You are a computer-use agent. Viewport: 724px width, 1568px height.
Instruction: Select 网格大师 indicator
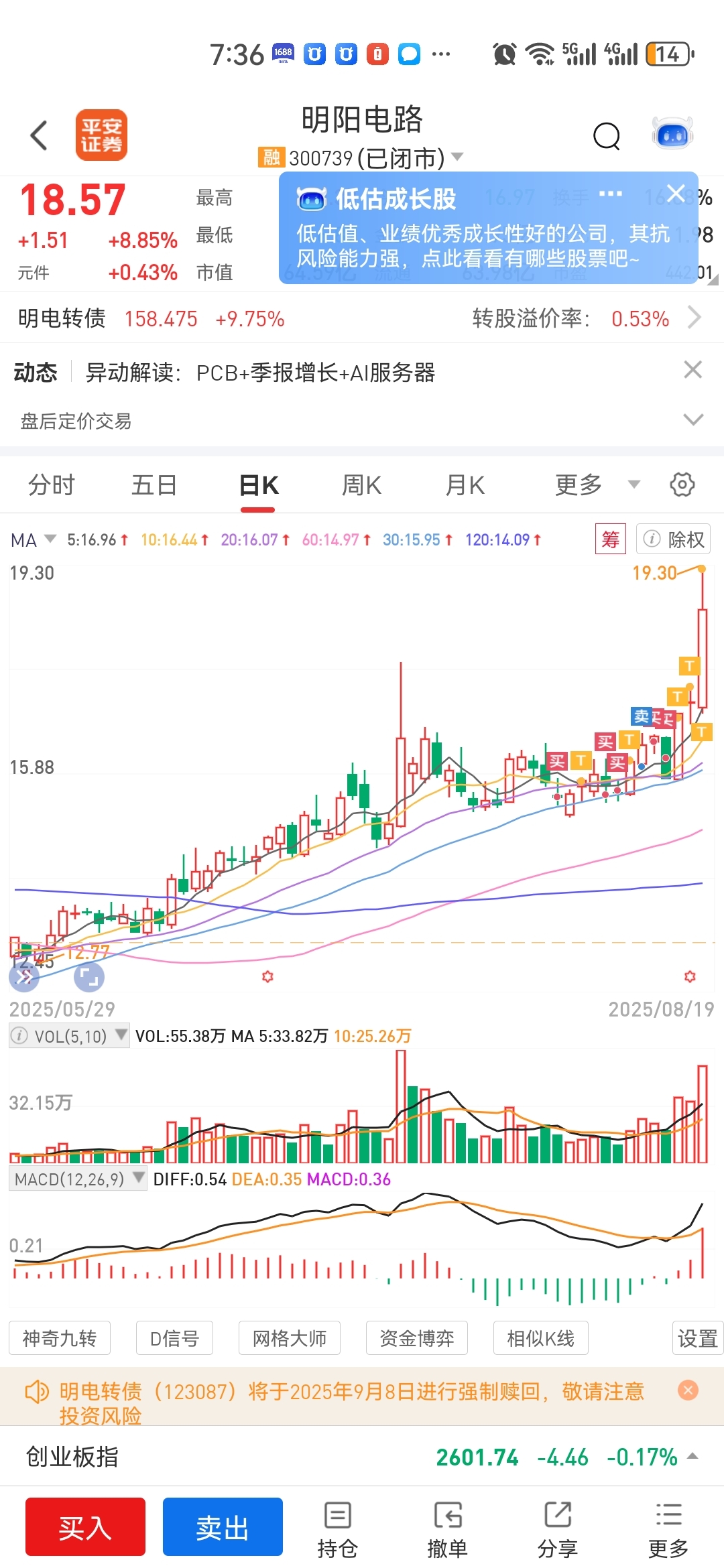tap(290, 1338)
